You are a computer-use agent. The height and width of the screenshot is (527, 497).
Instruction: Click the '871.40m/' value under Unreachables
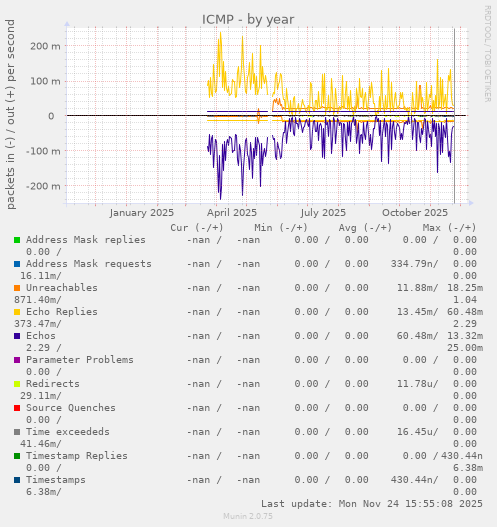coord(38,299)
